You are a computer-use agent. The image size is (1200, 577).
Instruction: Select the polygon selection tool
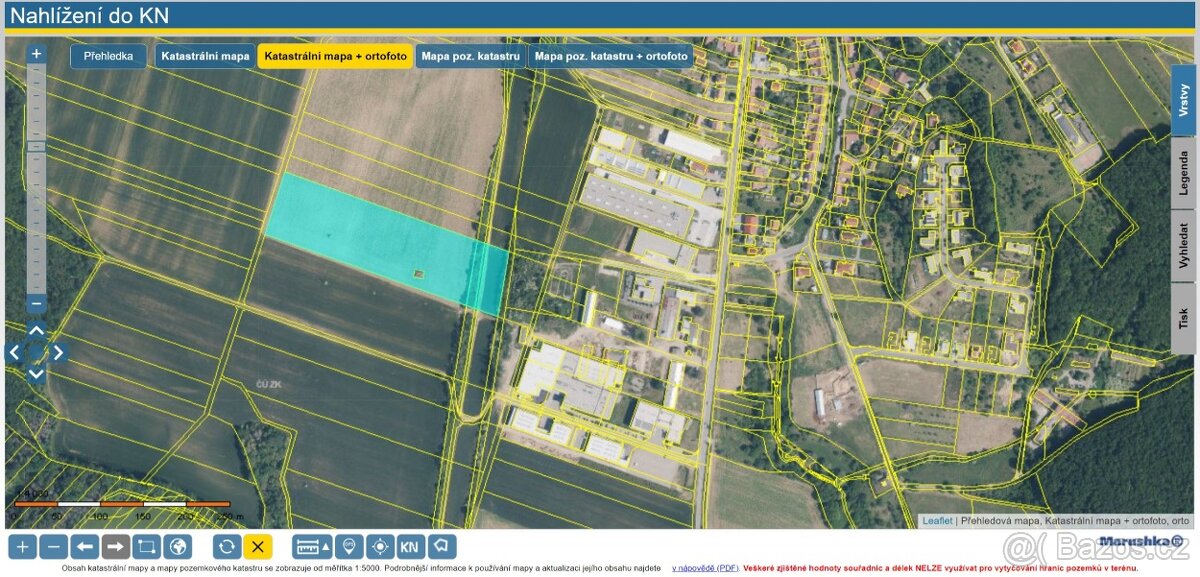(442, 546)
